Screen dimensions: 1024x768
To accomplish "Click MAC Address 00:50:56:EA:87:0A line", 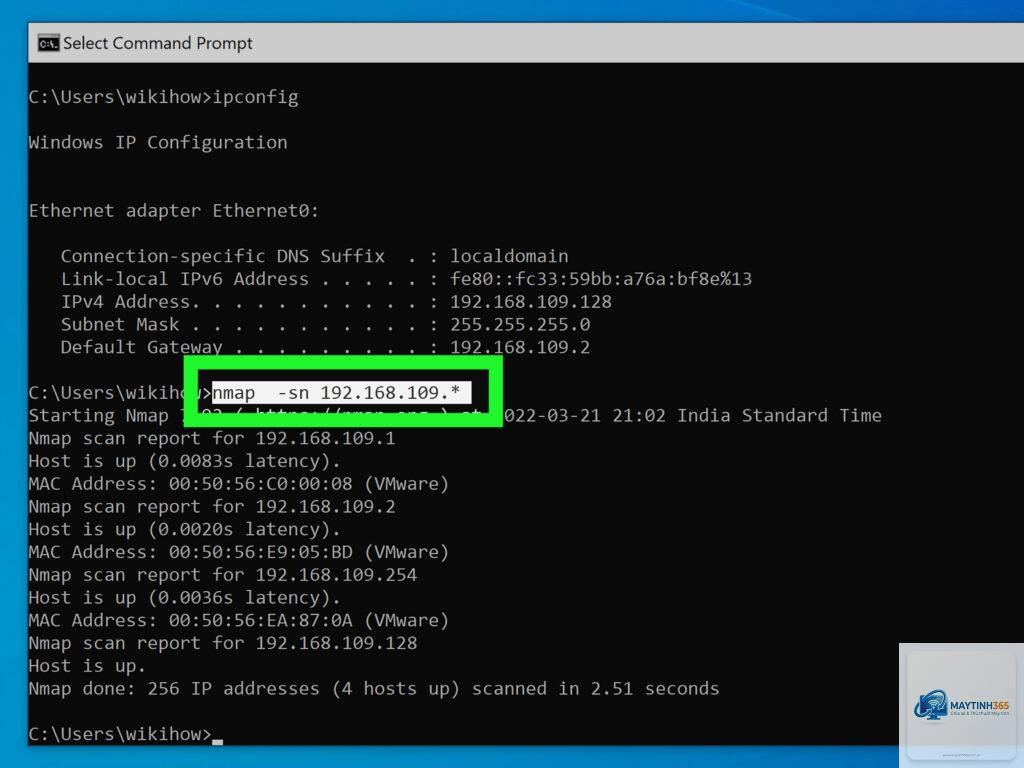I will tap(238, 620).
